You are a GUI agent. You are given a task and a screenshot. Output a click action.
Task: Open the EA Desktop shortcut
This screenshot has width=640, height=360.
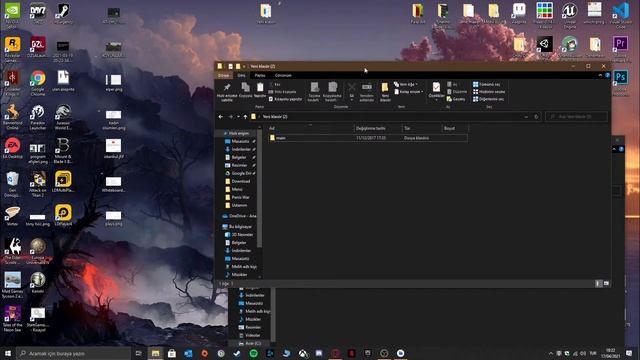pos(13,148)
